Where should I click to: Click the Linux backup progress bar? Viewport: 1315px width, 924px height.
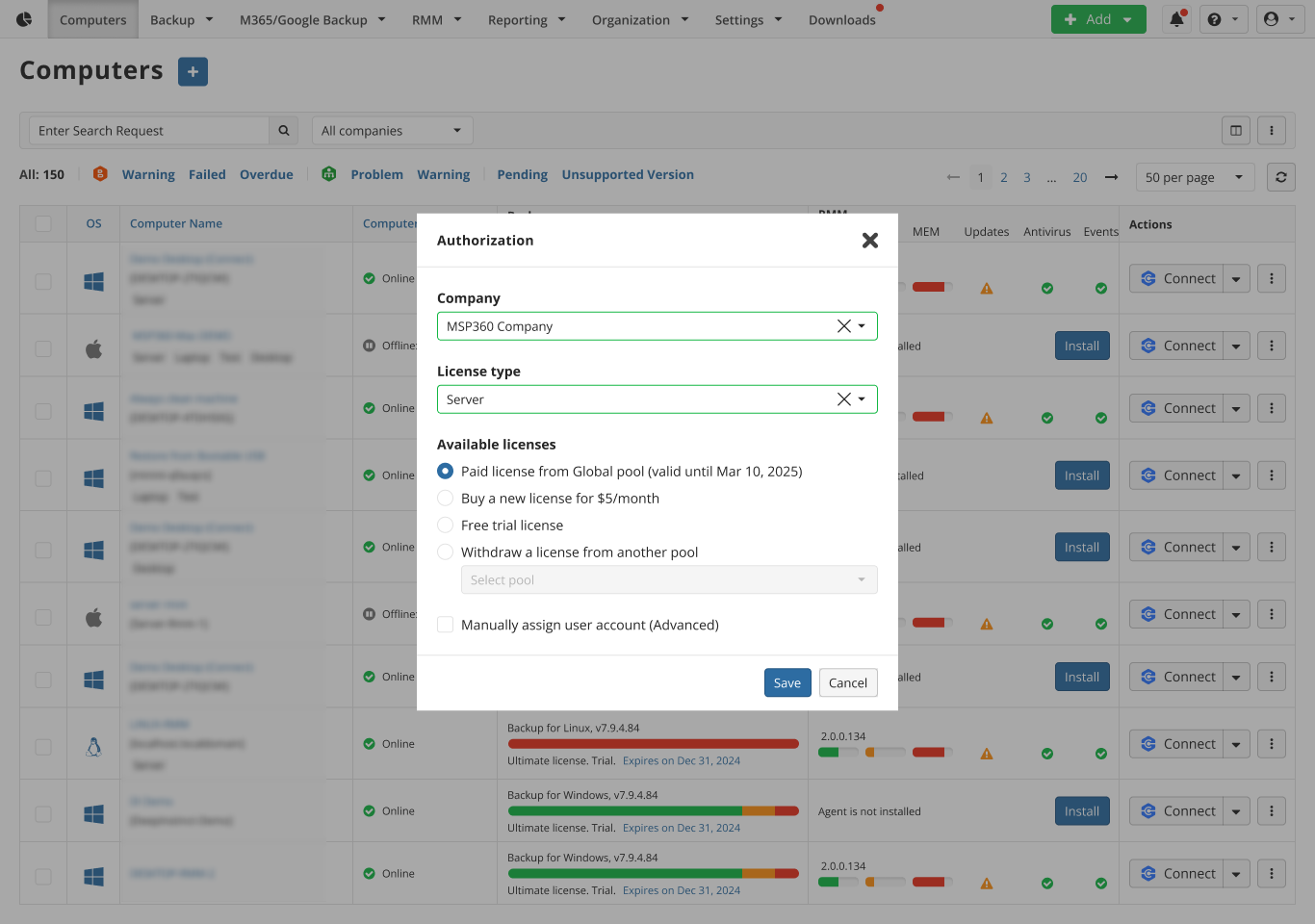[653, 744]
